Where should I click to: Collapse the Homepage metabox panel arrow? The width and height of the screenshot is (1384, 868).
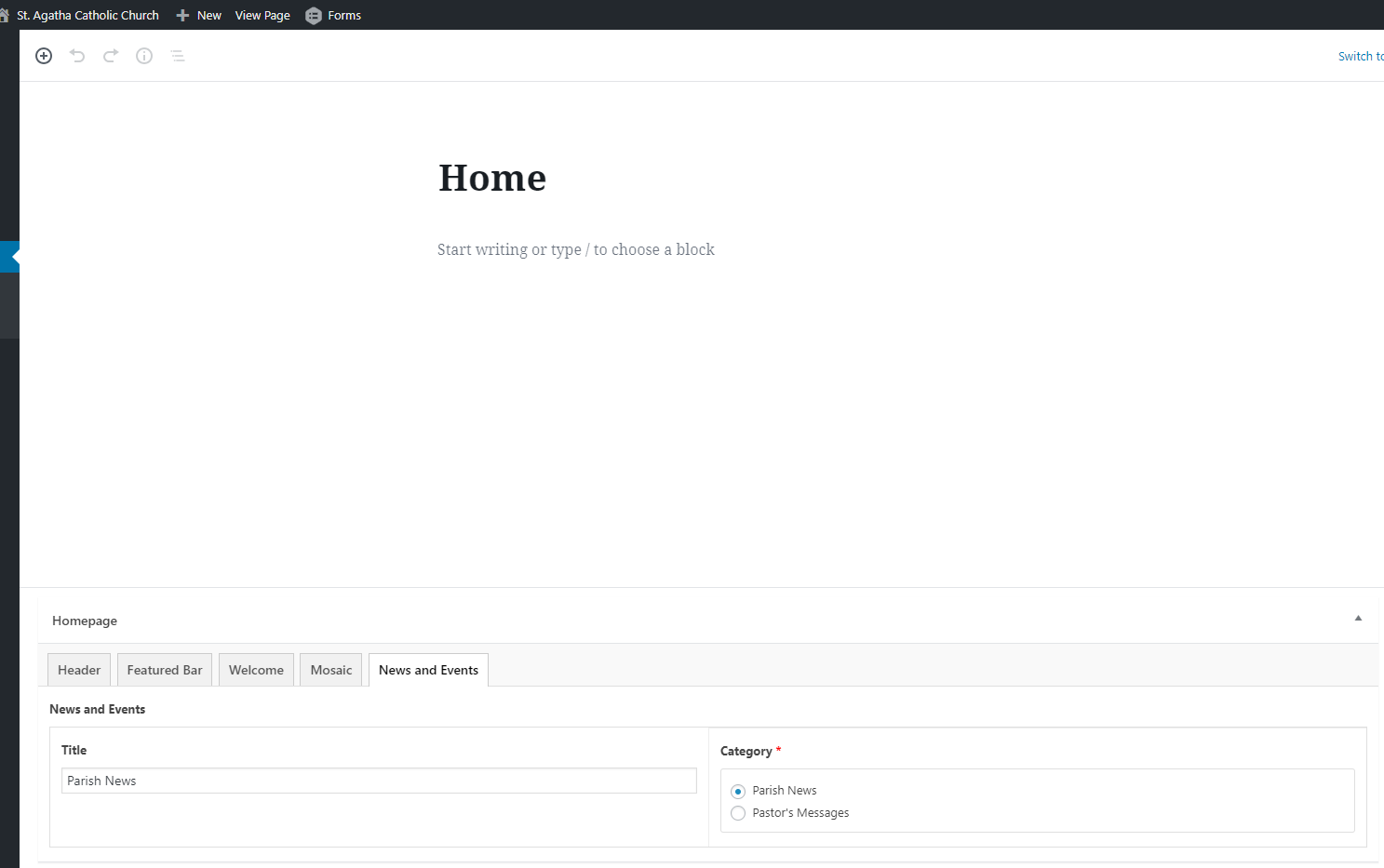point(1358,619)
